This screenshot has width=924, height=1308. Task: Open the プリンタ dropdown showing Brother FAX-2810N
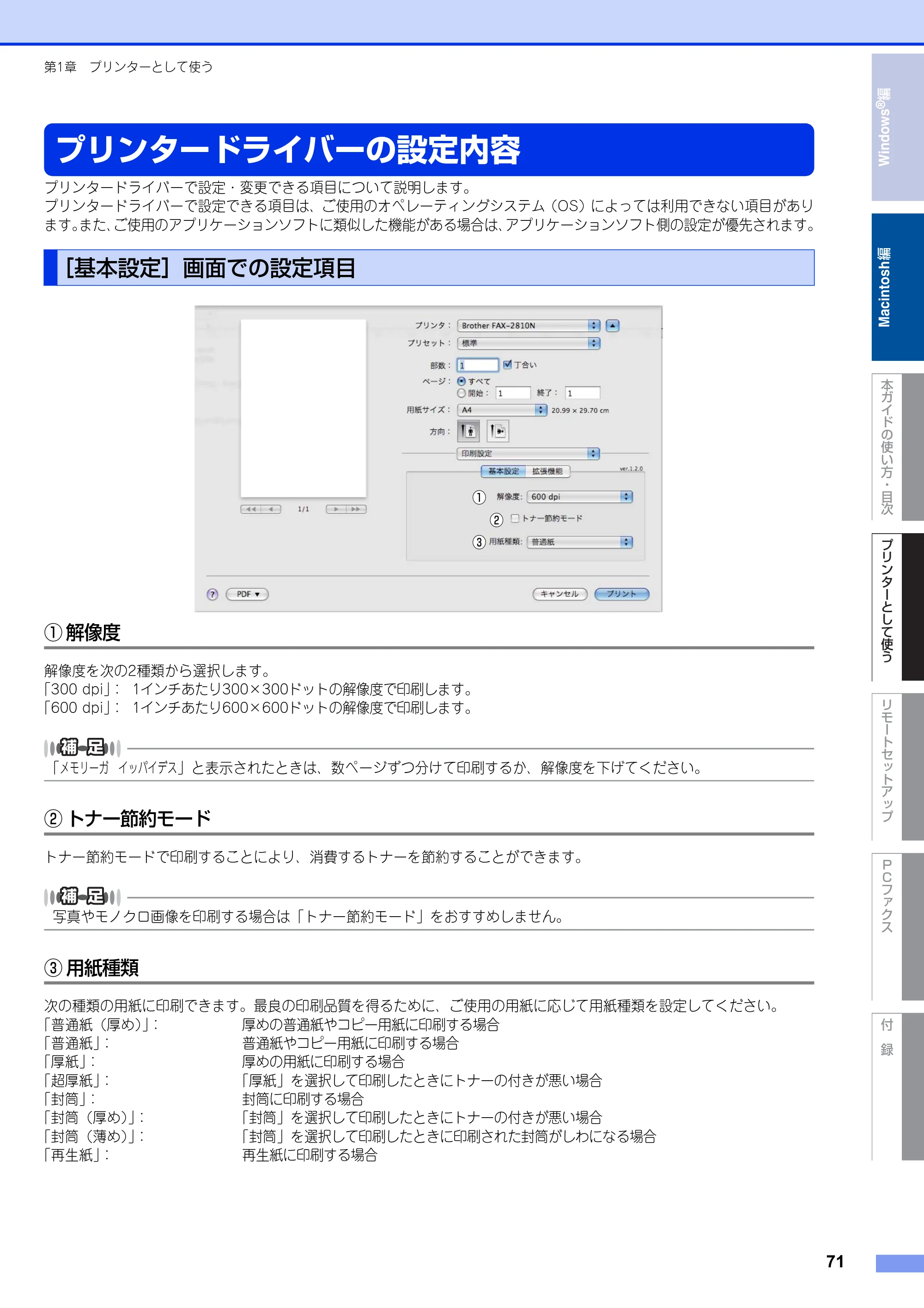pyautogui.click(x=529, y=325)
